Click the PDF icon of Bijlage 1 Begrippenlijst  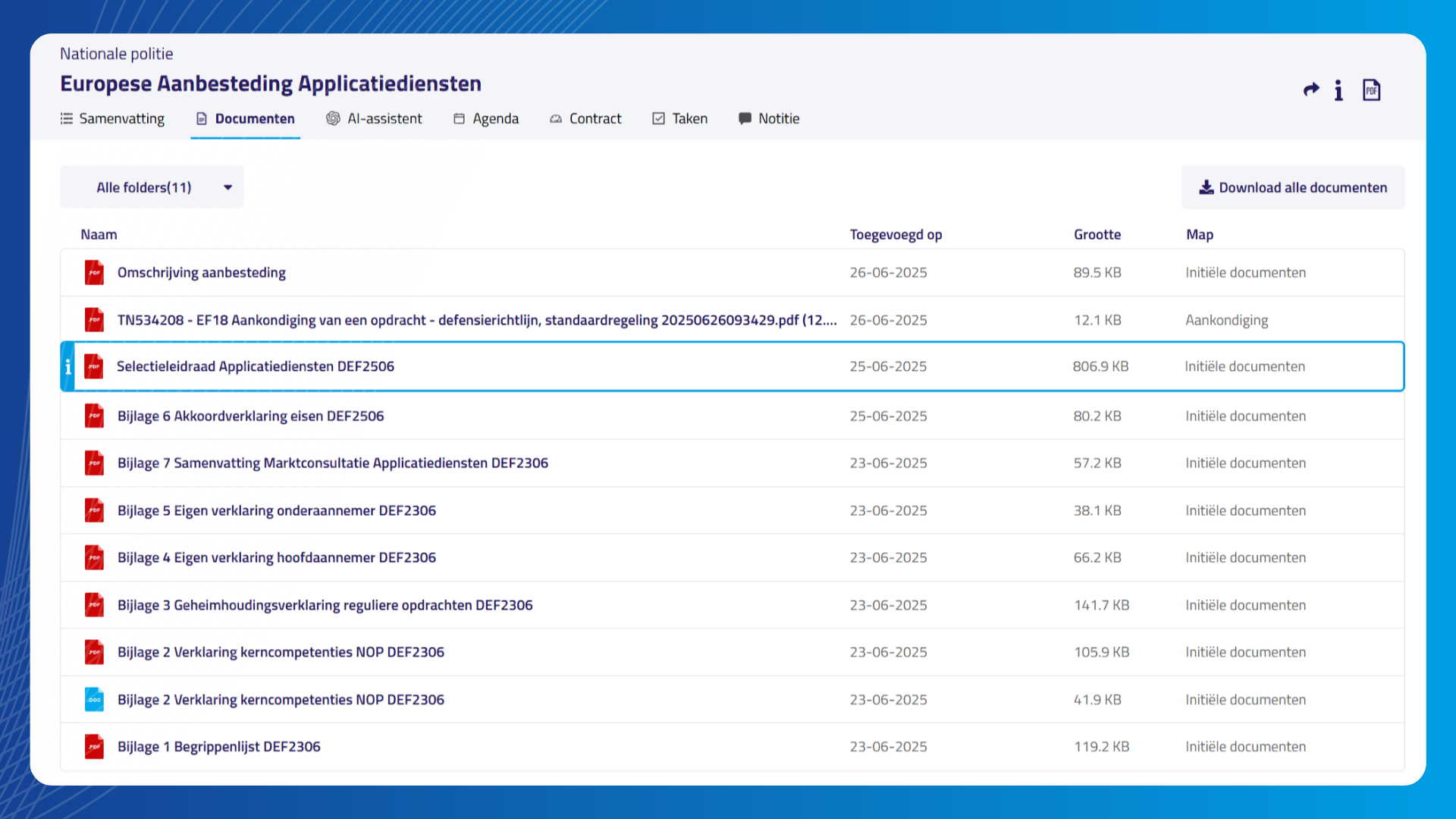(x=94, y=746)
